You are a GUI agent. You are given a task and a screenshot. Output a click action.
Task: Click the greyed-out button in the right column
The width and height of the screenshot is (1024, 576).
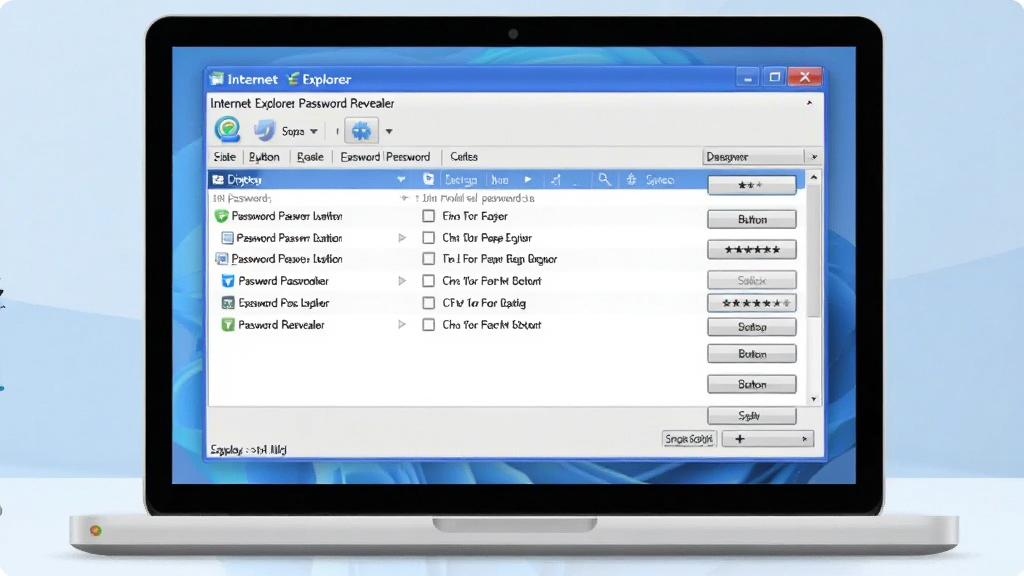point(752,280)
